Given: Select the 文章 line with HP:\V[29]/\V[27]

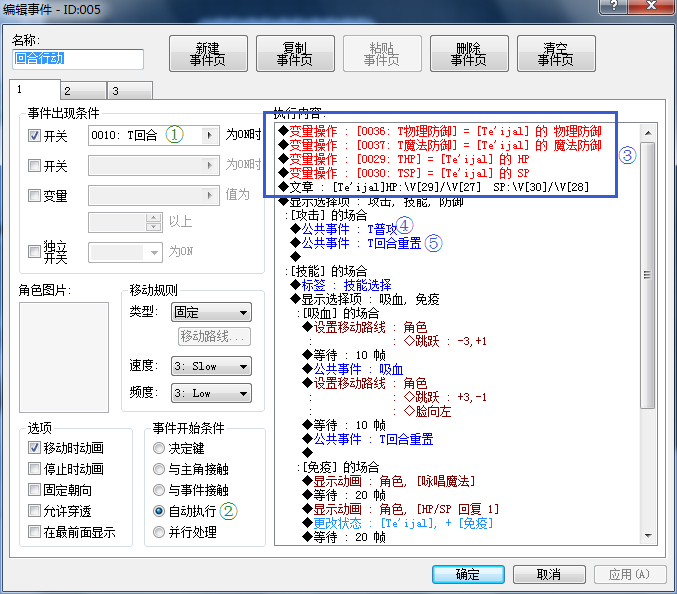Looking at the screenshot, I should tap(433, 187).
